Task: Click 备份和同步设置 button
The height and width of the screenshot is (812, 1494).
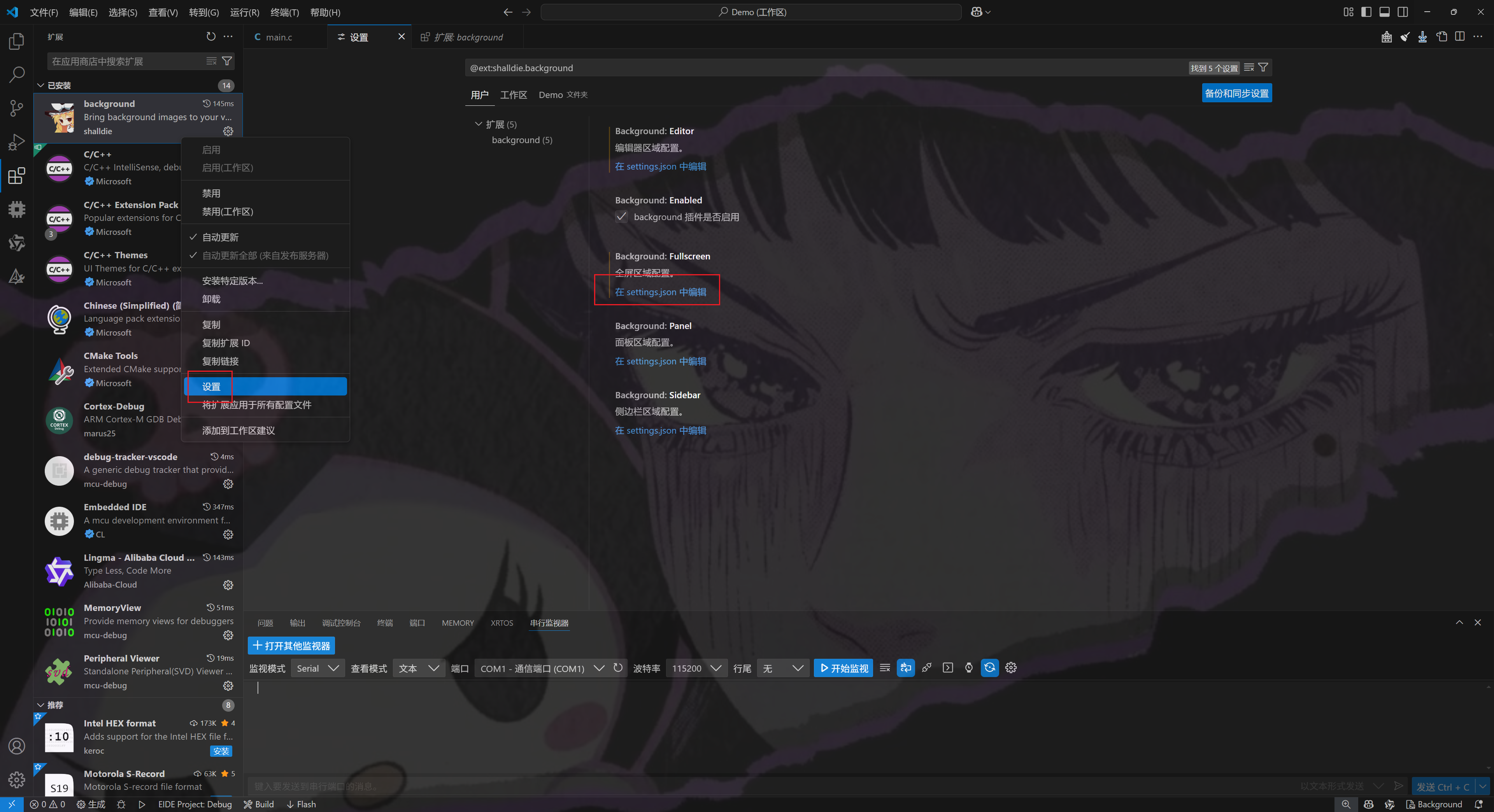Action: coord(1236,93)
